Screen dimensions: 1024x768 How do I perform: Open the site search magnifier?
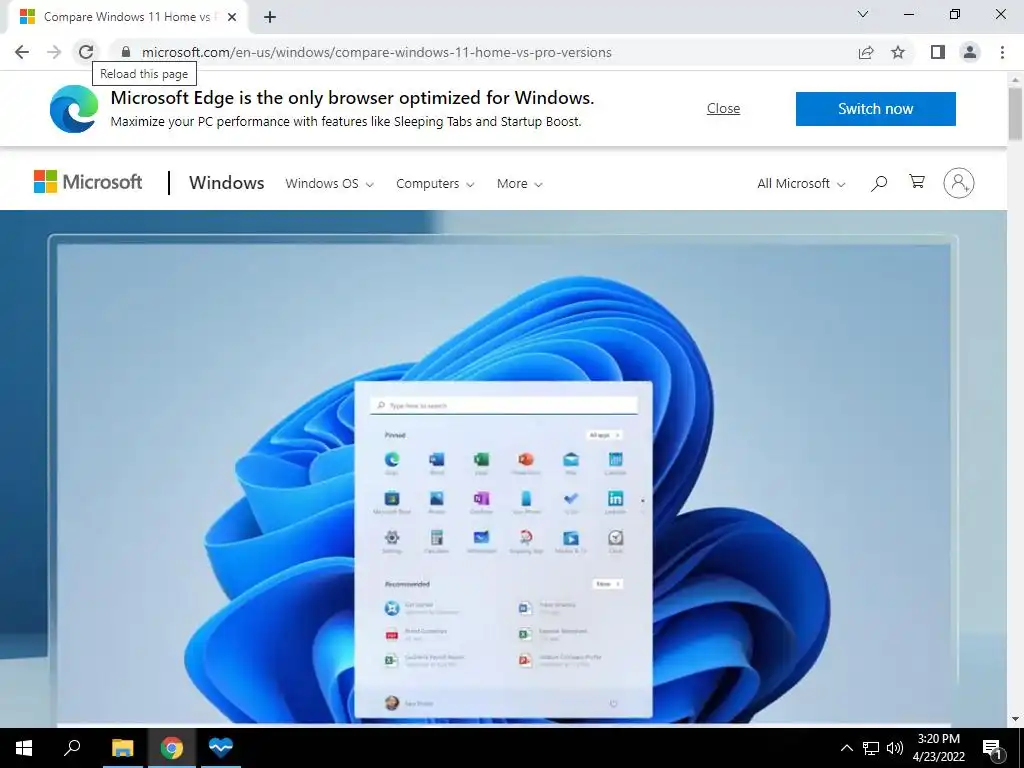point(879,183)
